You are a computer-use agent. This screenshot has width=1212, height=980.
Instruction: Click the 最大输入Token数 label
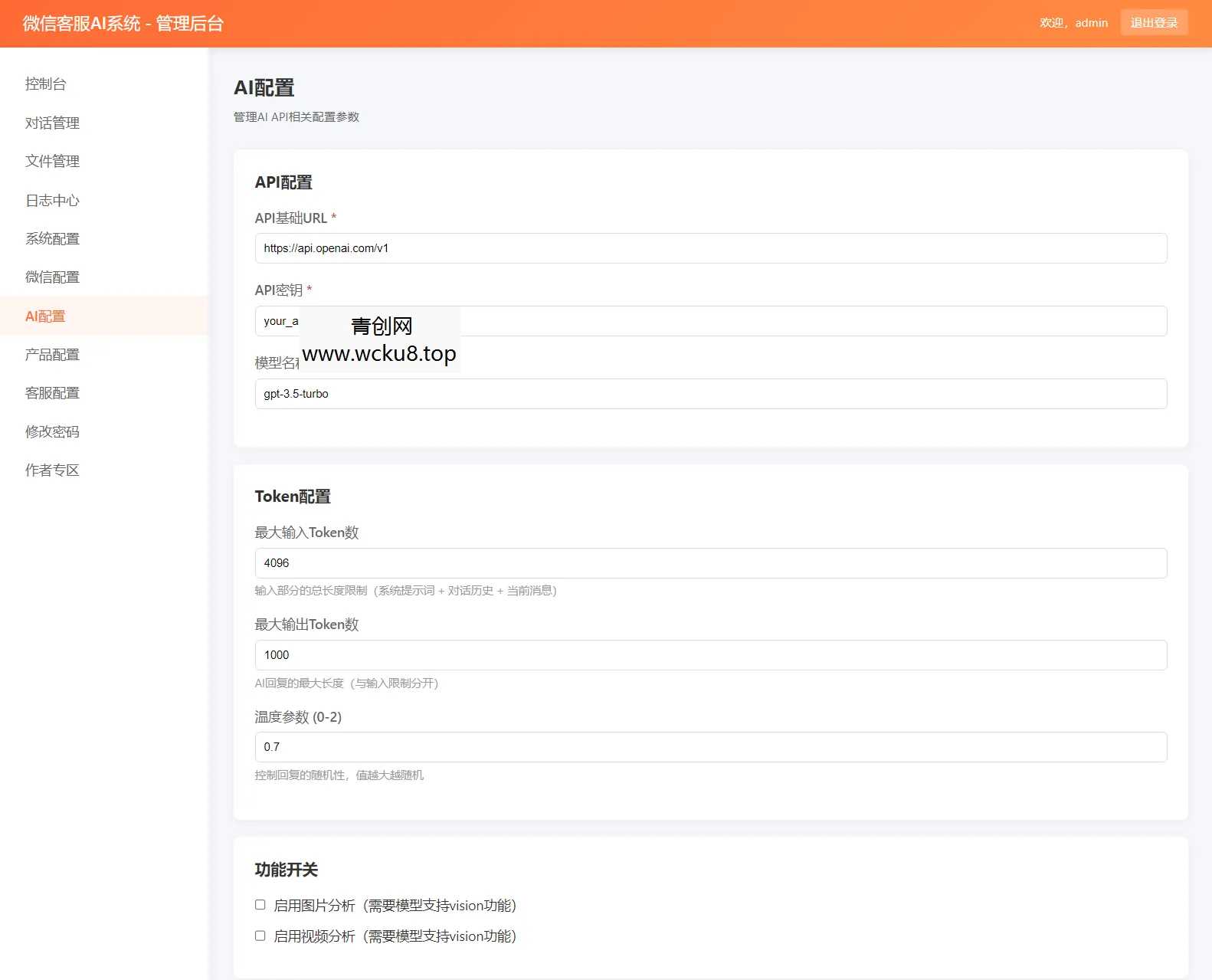[x=306, y=533]
